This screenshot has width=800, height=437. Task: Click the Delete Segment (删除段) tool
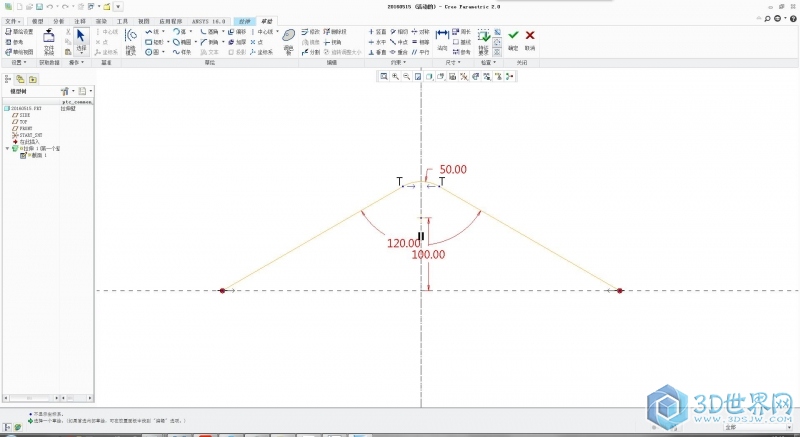(x=335, y=32)
